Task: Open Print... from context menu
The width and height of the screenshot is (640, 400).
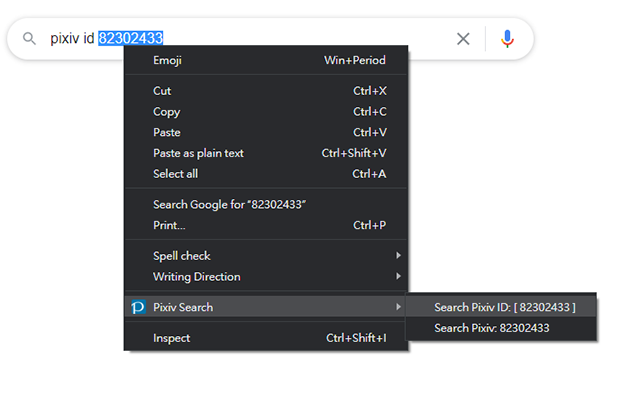Action: point(169,225)
